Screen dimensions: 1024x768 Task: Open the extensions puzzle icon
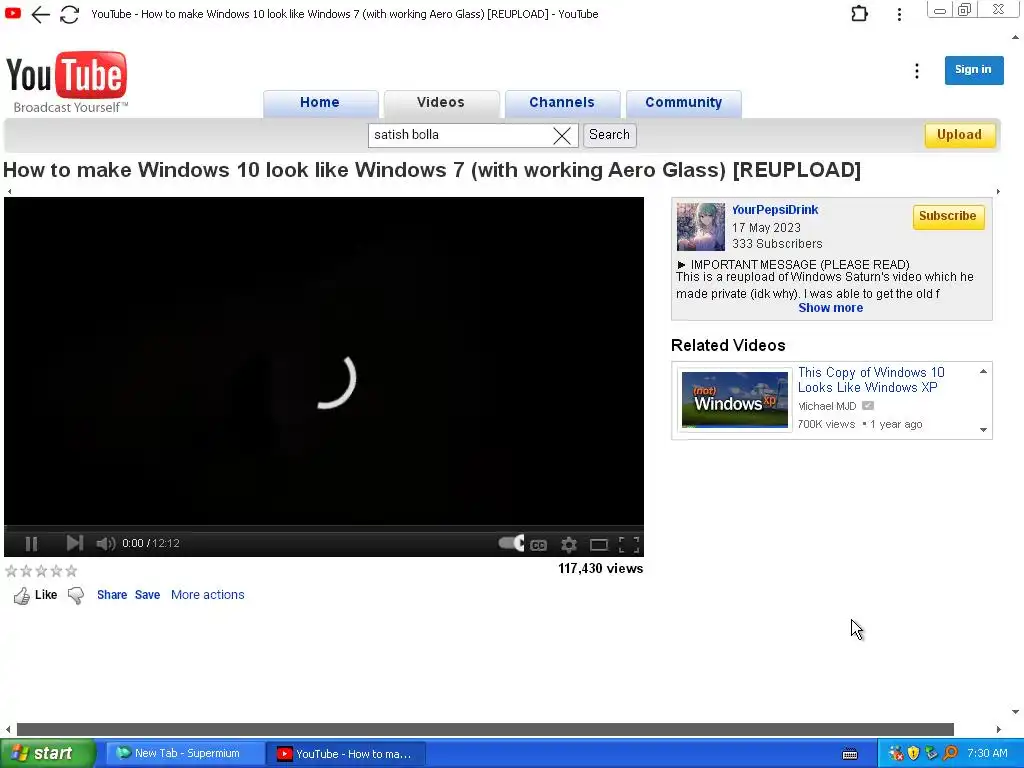[859, 14]
